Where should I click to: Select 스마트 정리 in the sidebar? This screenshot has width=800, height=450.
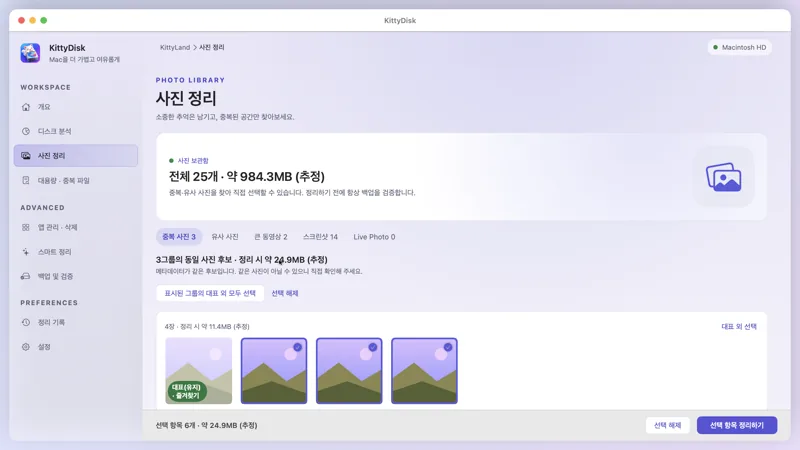(76, 252)
